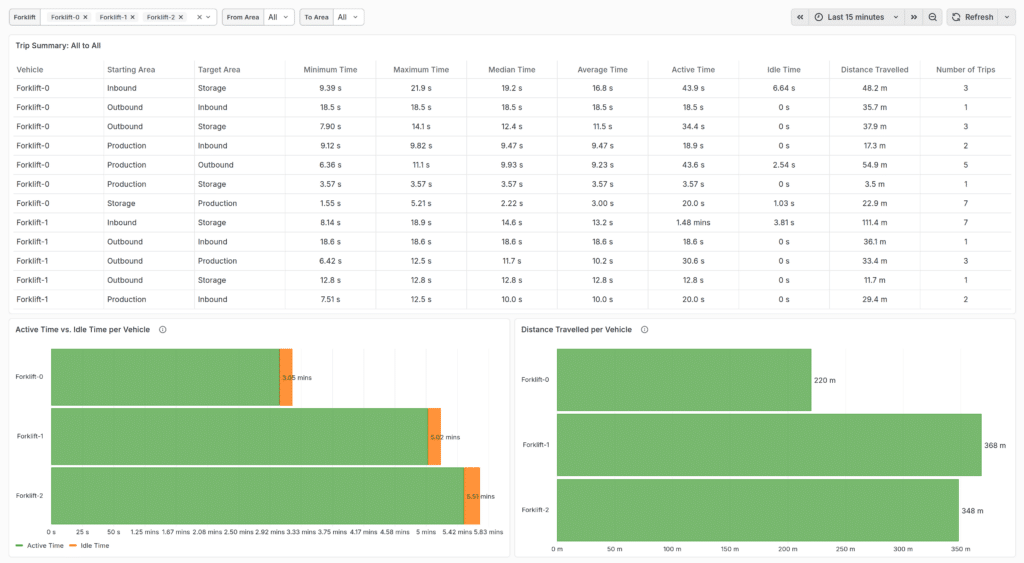Select the 22.9 m Distance Travelled cell

tap(874, 204)
